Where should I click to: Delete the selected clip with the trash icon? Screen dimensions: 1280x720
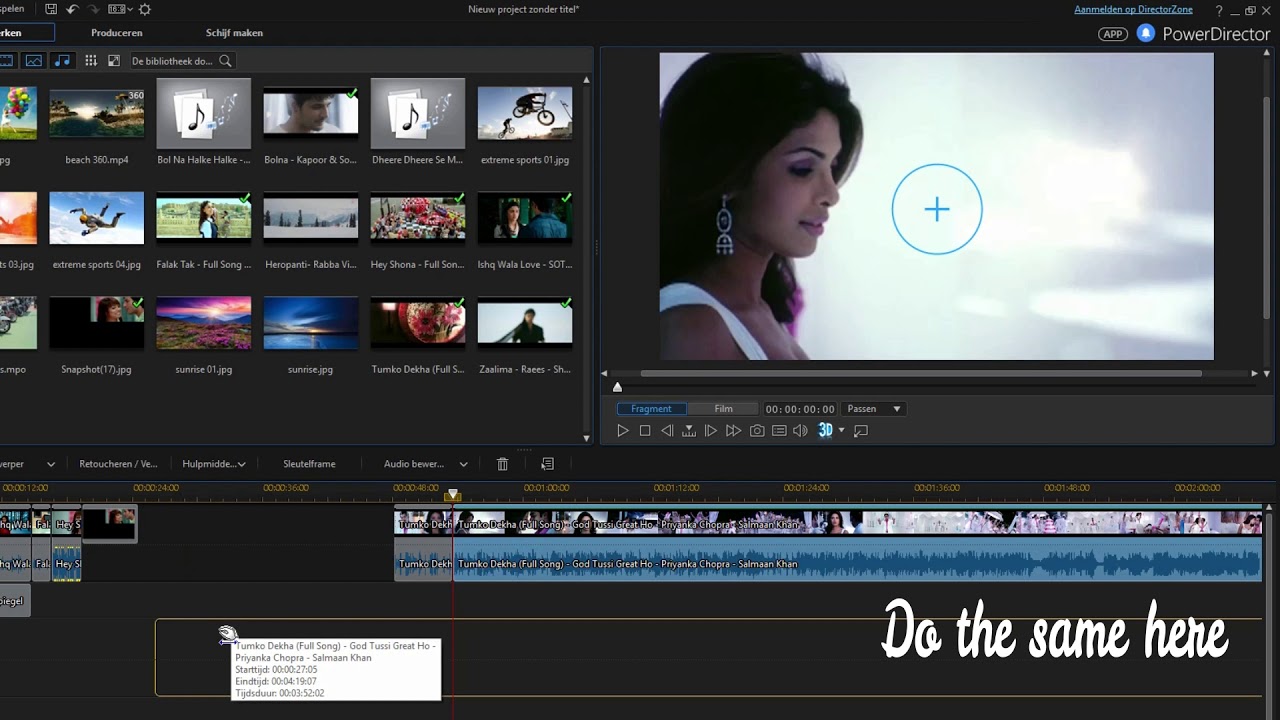point(503,464)
